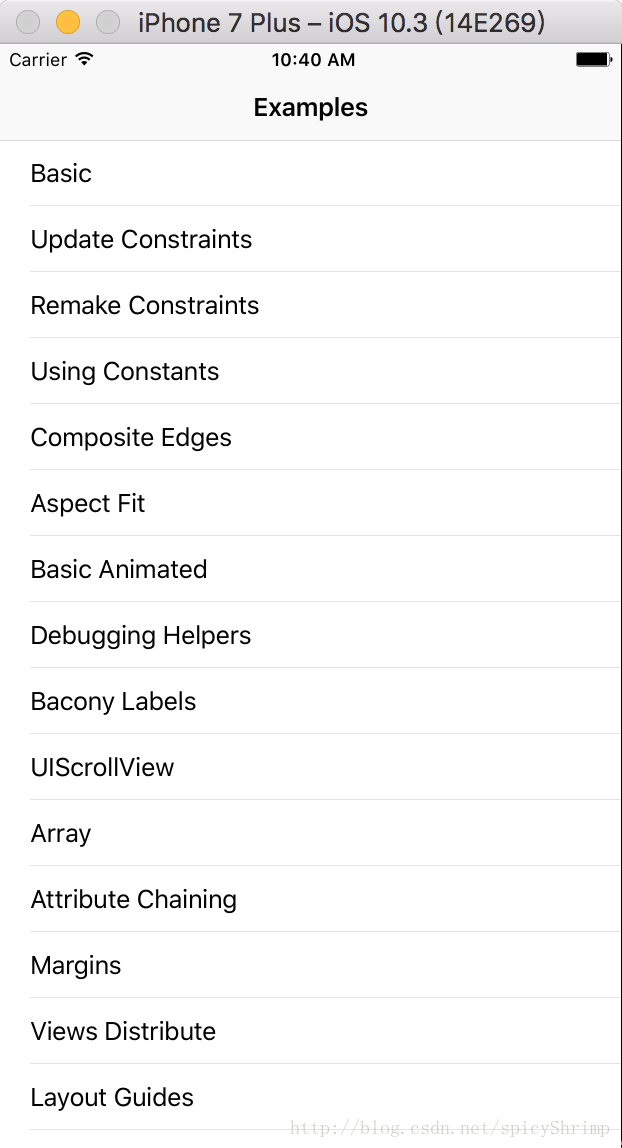Select the Basic Animated row
This screenshot has width=622, height=1148.
119,570
